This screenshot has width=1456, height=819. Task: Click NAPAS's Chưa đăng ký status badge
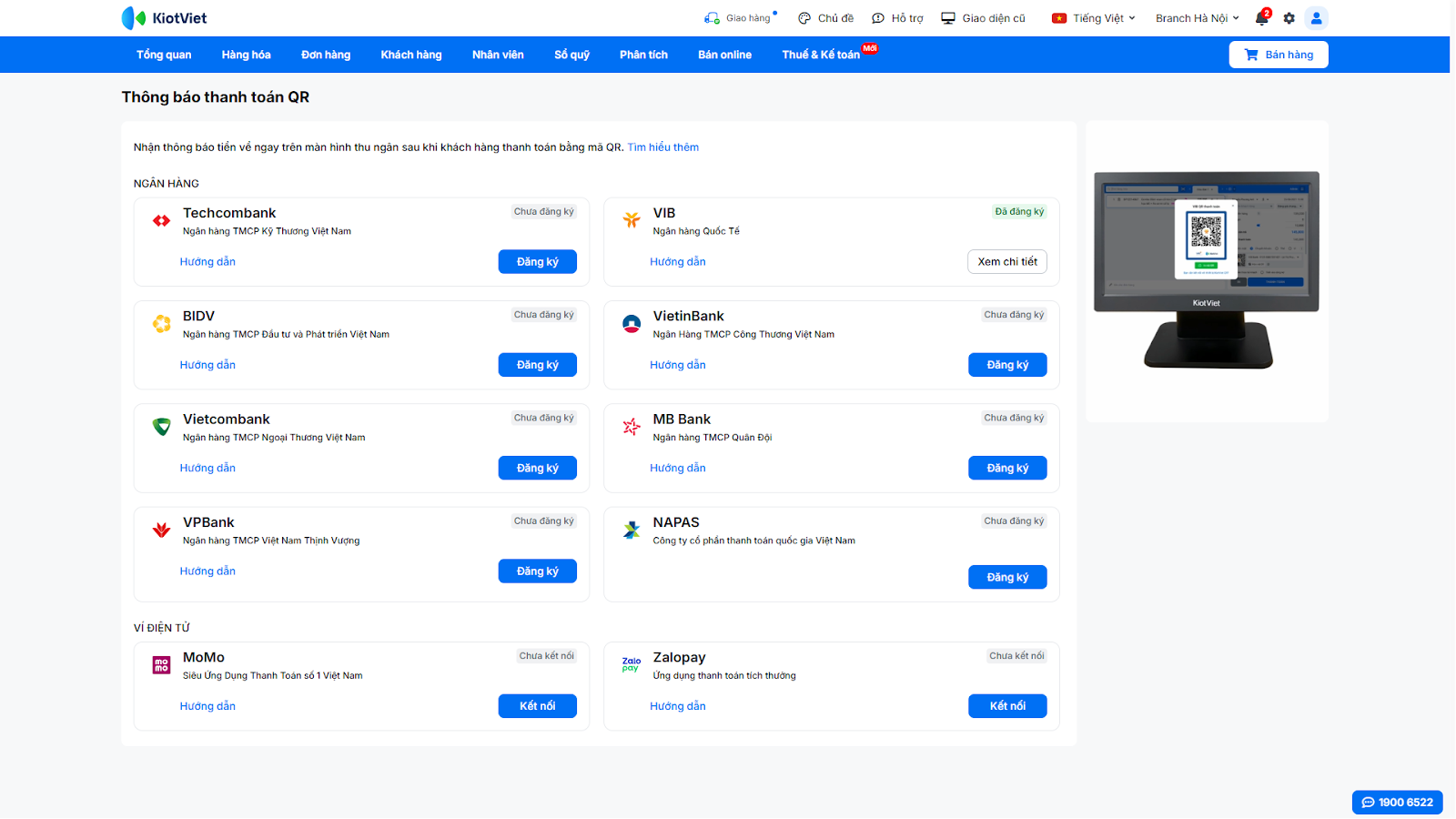(x=1014, y=521)
